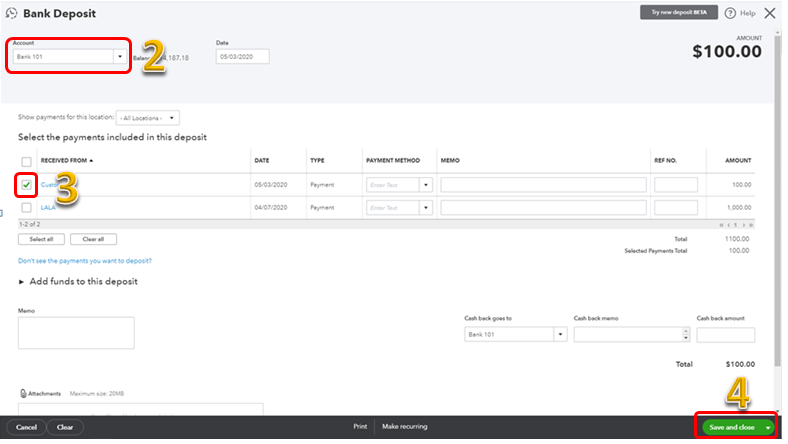Check the LALA payment row checkbox

pyautogui.click(x=26, y=207)
